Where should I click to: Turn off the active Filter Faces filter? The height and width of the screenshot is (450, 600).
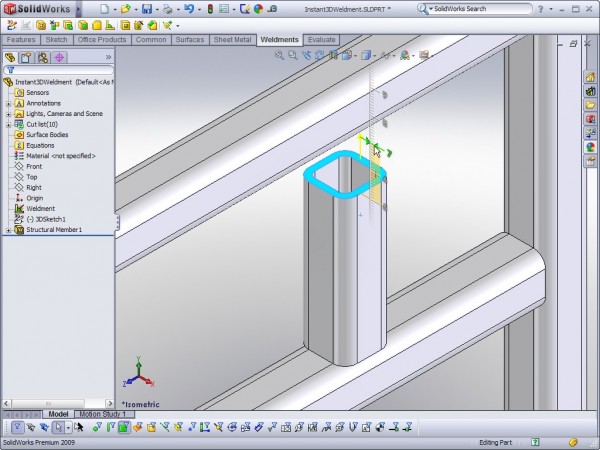point(124,427)
